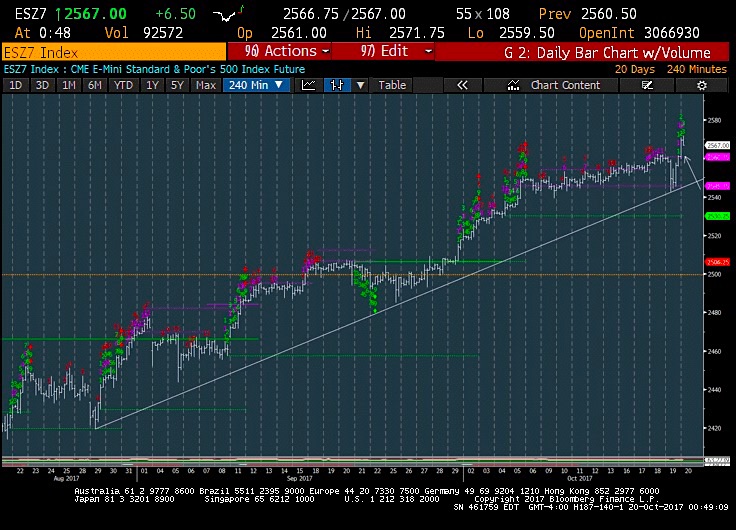Click the white 2567.00 price axis tag
Viewport: 736px width, 530px height.
click(718, 146)
